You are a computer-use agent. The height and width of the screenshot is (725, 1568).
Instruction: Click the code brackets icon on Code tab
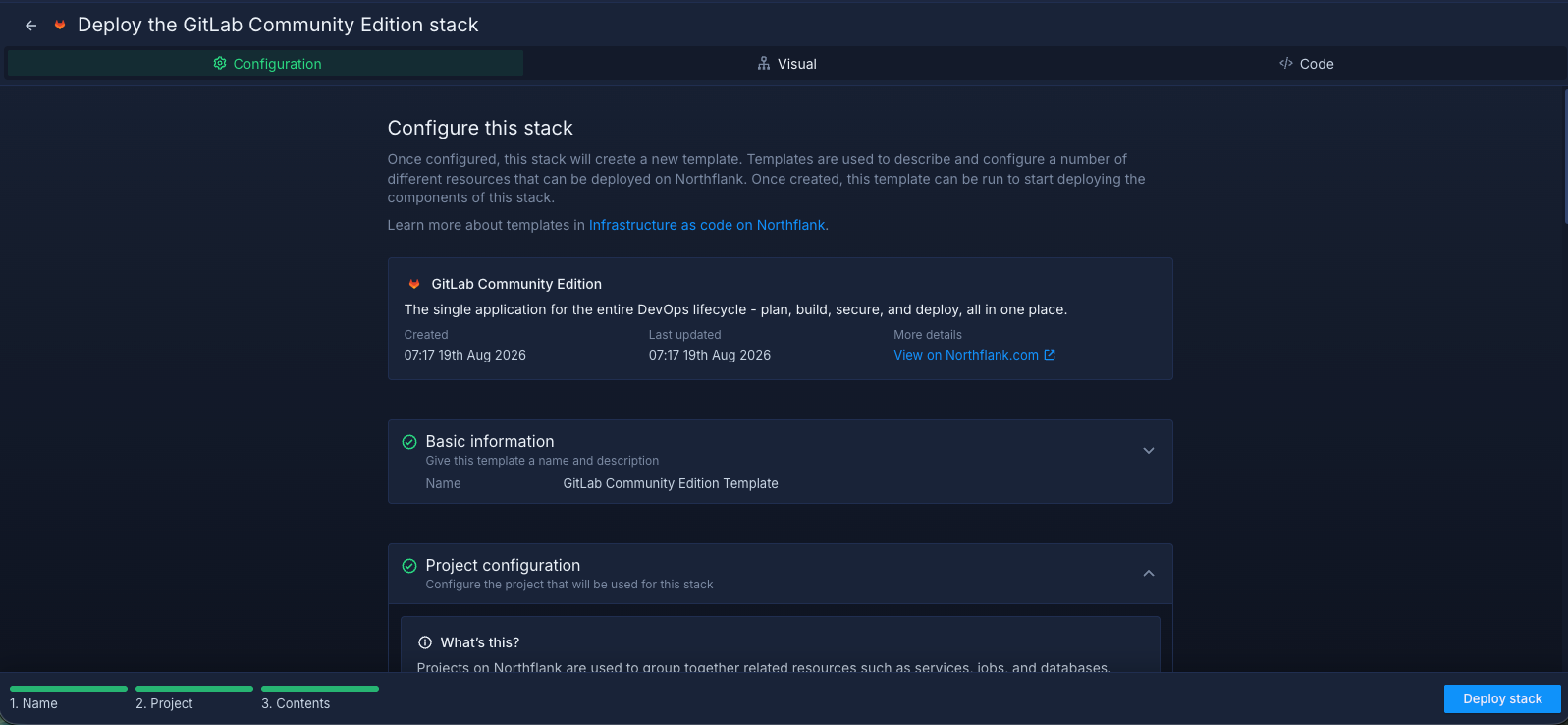pyautogui.click(x=1286, y=64)
